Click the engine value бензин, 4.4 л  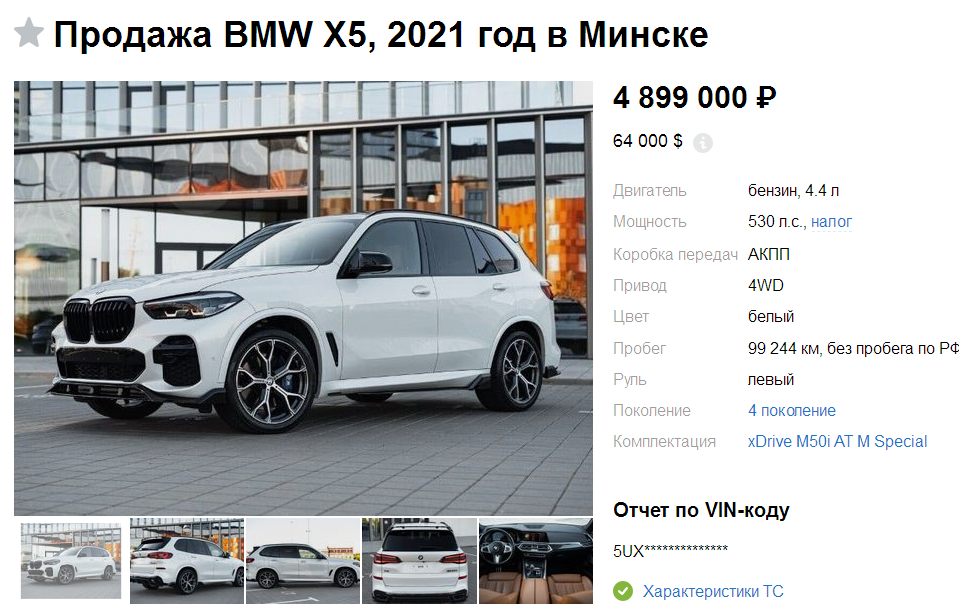click(793, 191)
